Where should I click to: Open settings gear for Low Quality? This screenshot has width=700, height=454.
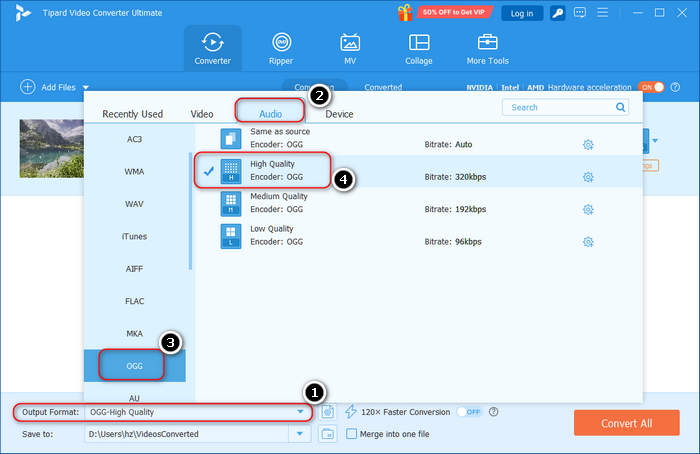(588, 242)
